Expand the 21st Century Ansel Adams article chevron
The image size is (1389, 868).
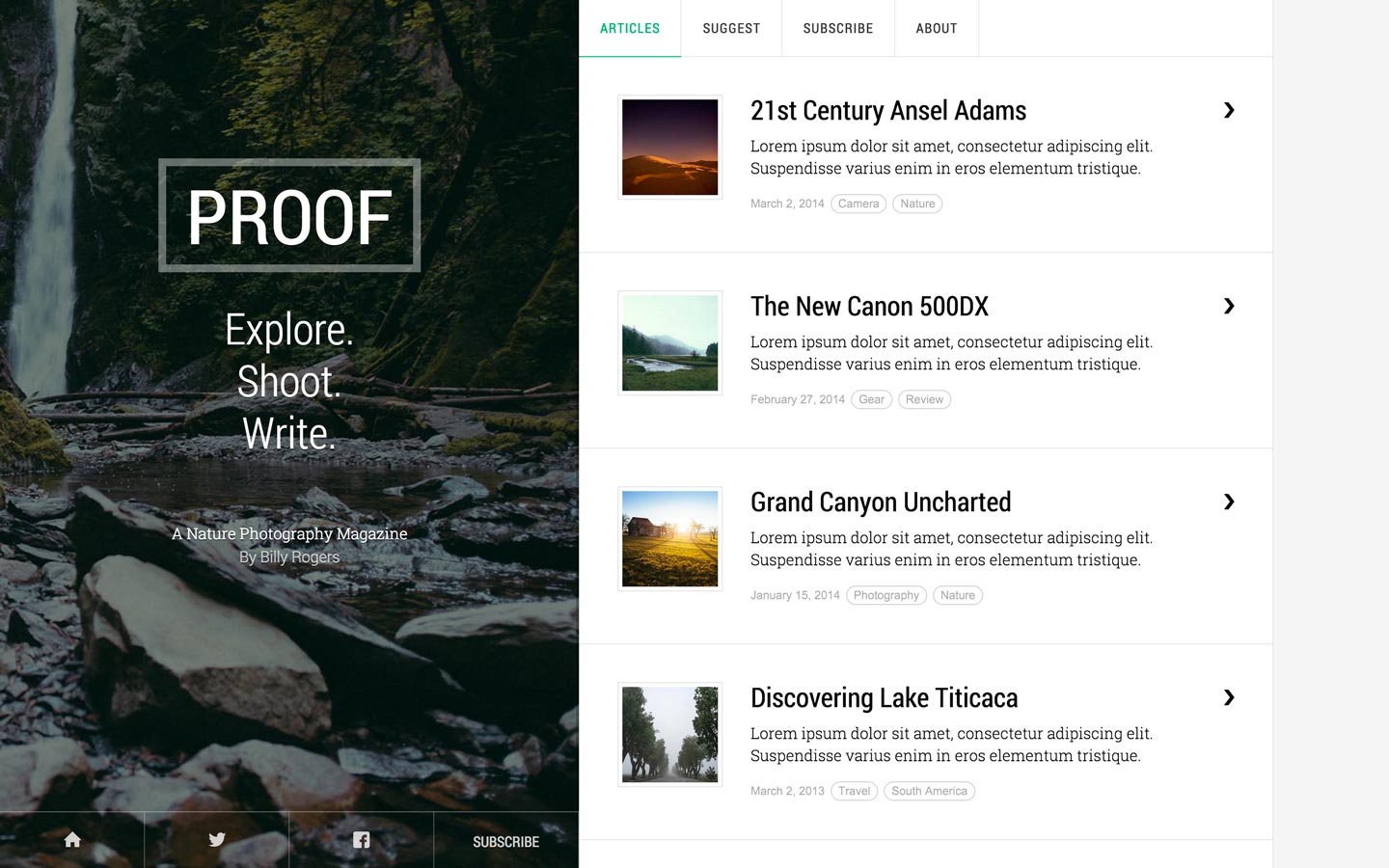[1229, 111]
